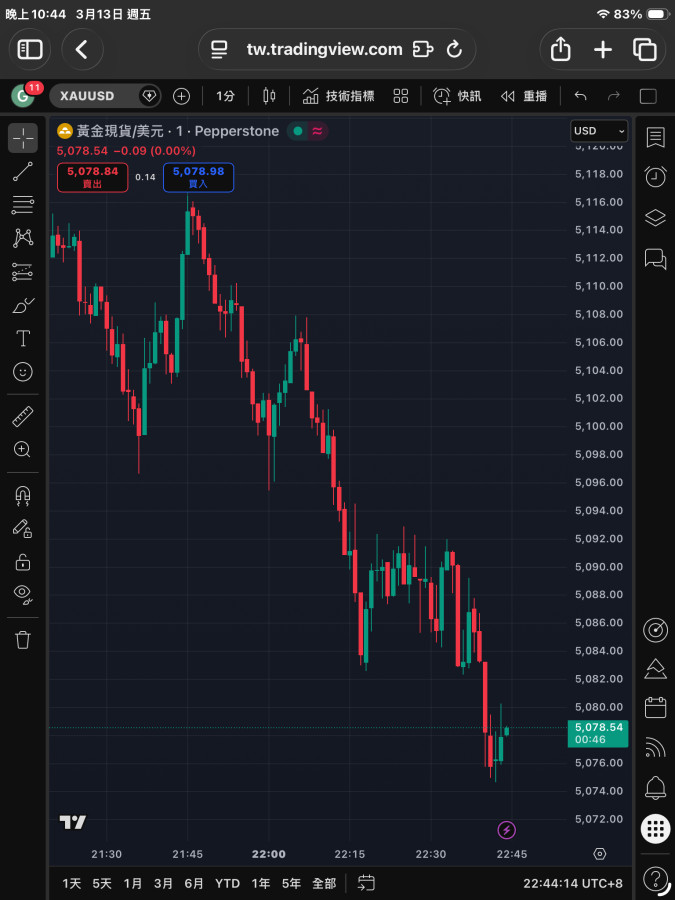The image size is (675, 900).
Task: Open the forecasting and measurement tools
Action: click(x=23, y=272)
